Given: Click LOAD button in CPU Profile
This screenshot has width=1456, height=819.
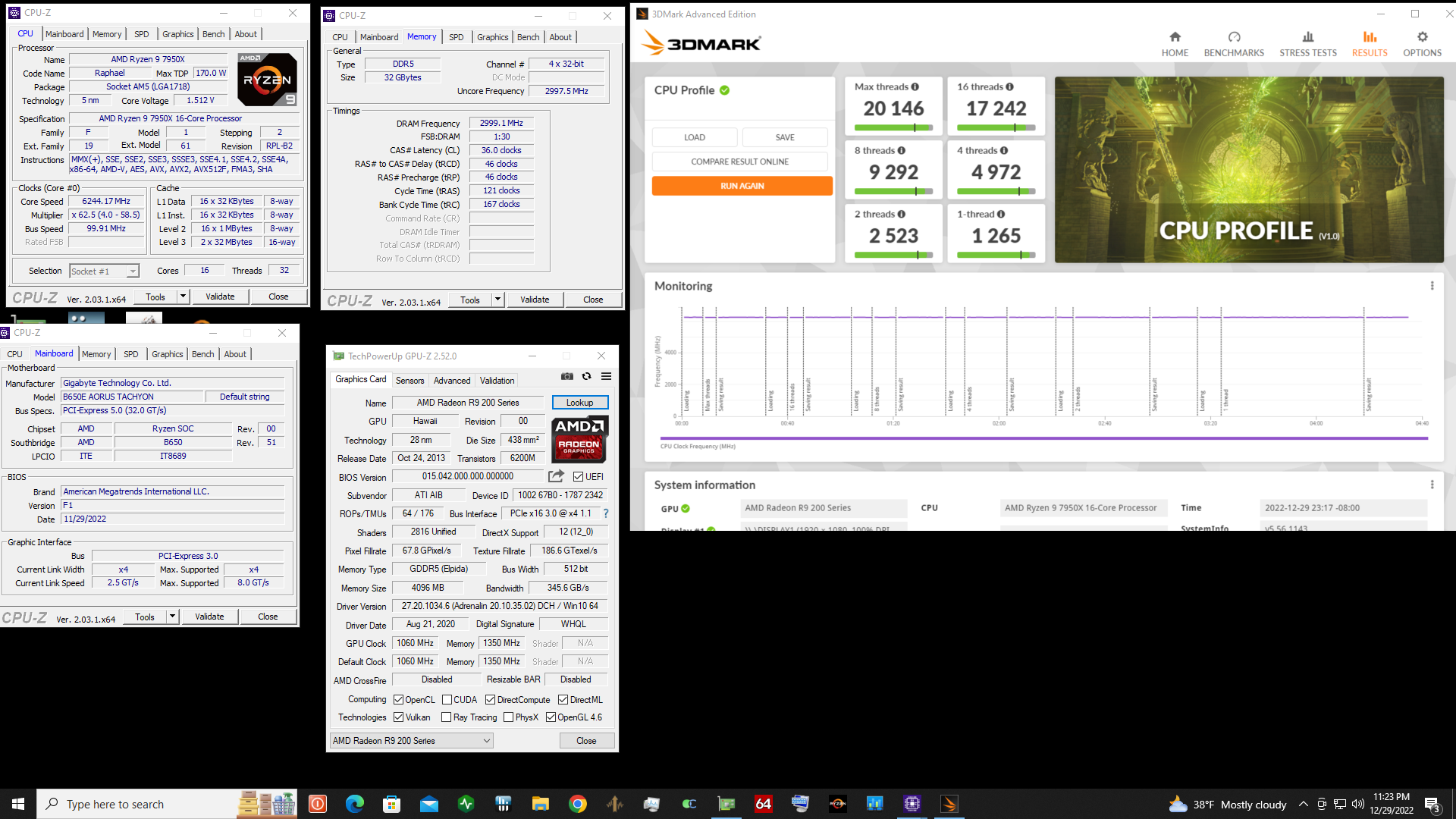Looking at the screenshot, I should 695,137.
